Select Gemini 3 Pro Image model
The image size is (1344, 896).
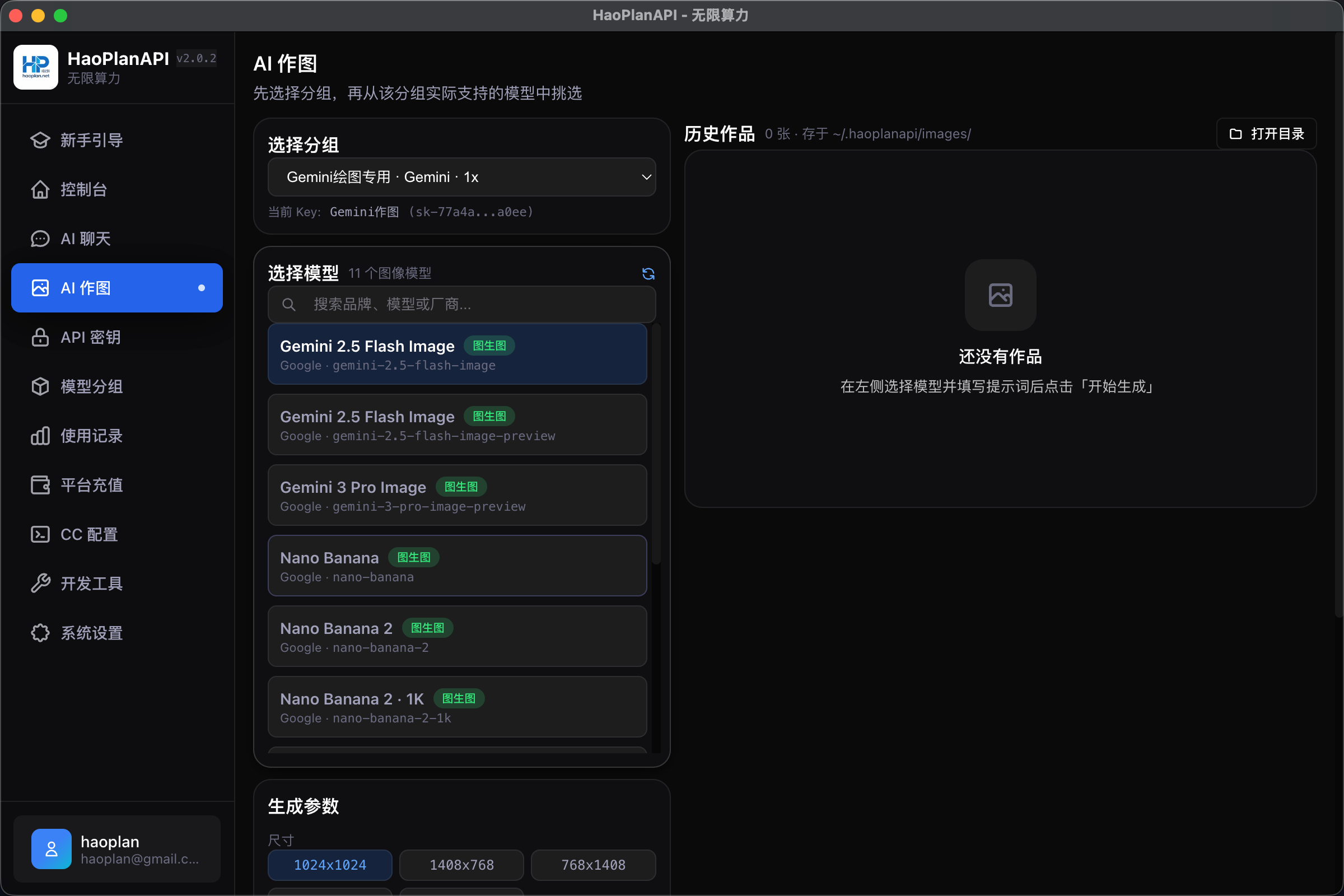(x=457, y=495)
